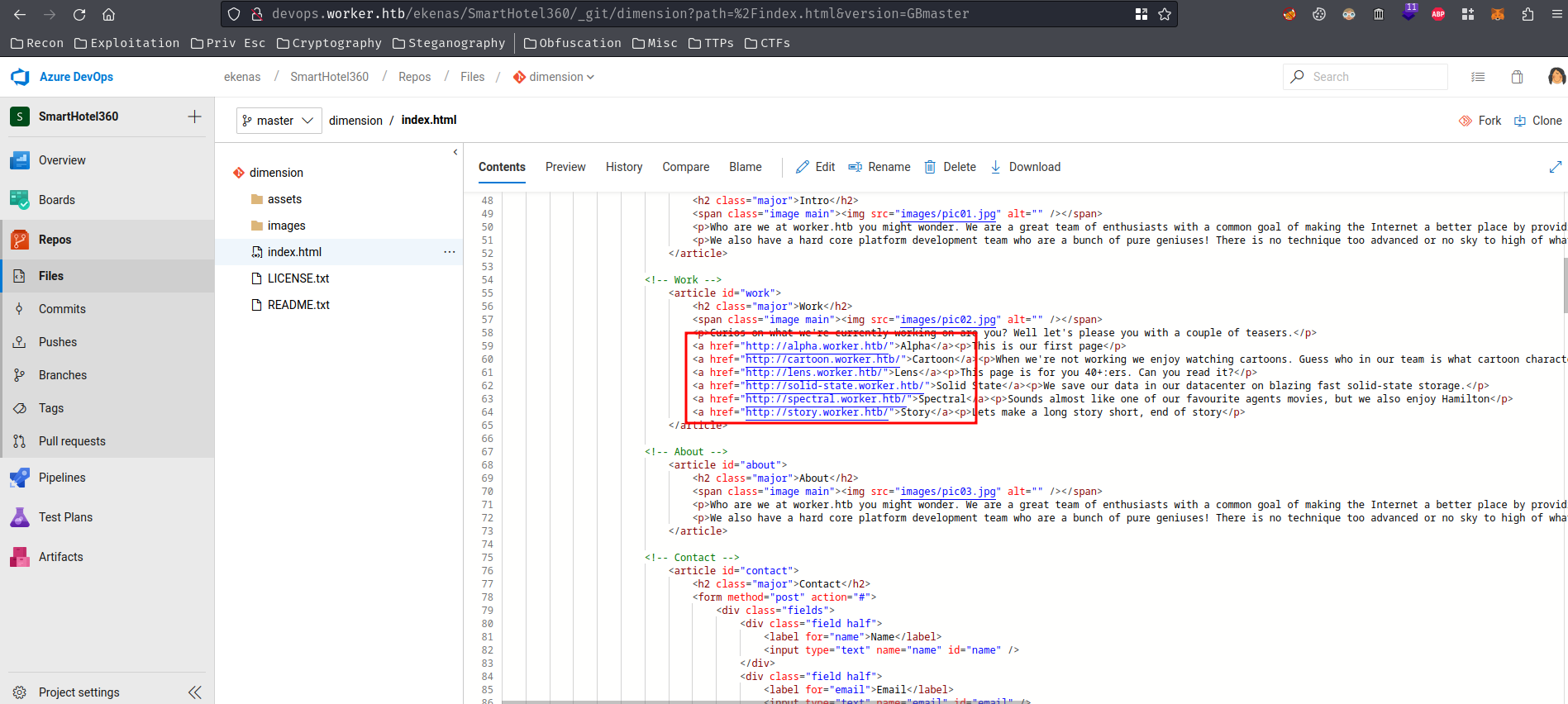The width and height of the screenshot is (1568, 704).
Task: Open the user profile avatar
Action: pos(1556,77)
